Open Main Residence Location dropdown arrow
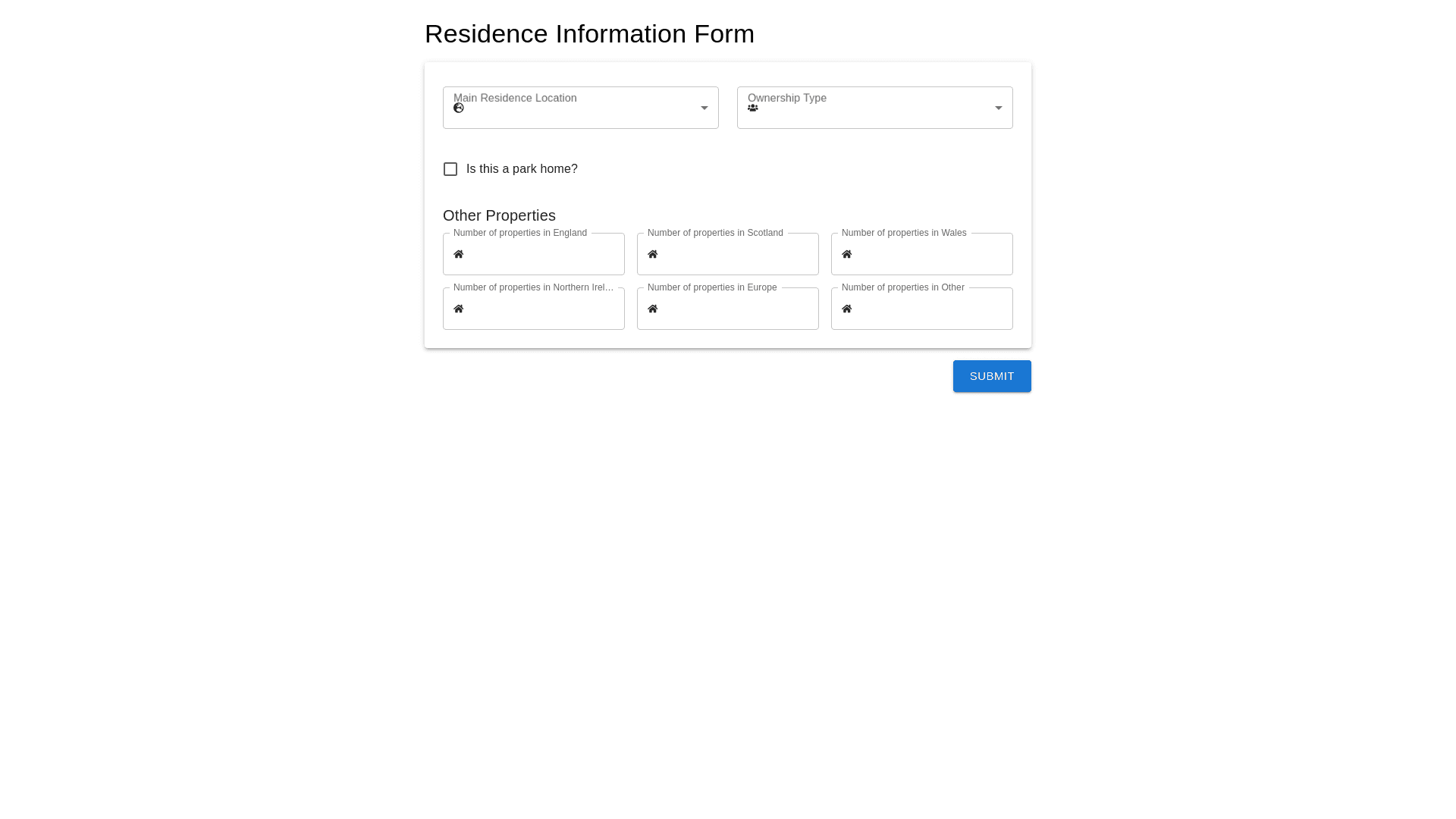This screenshot has width=1456, height=819. pyautogui.click(x=704, y=108)
